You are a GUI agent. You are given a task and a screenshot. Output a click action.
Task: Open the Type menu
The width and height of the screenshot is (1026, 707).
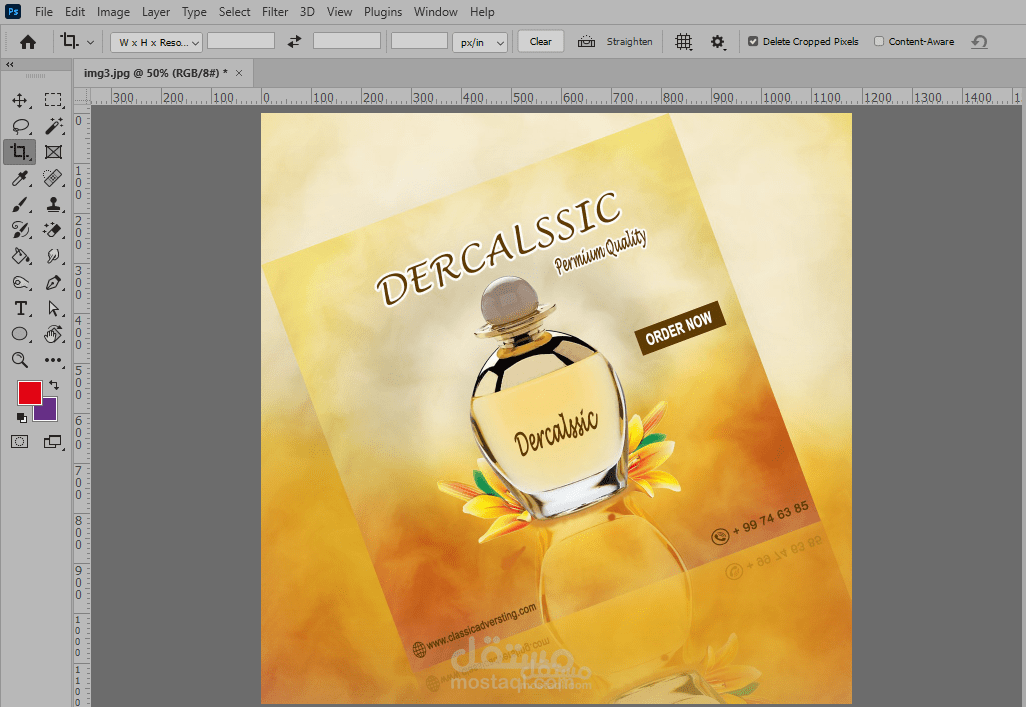pos(194,12)
